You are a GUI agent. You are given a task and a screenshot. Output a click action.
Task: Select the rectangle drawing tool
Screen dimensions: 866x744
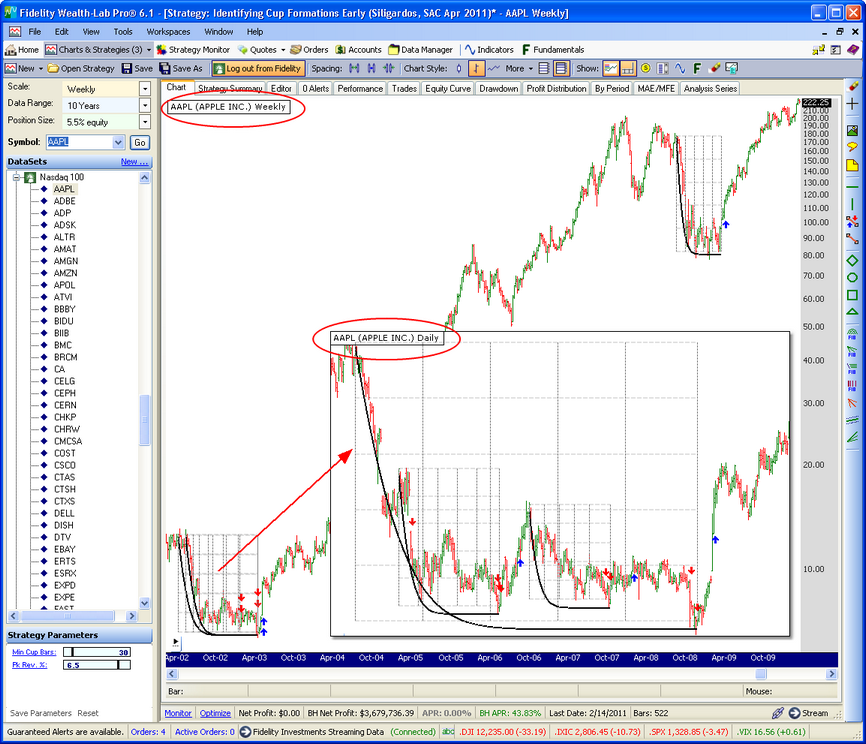(852, 295)
